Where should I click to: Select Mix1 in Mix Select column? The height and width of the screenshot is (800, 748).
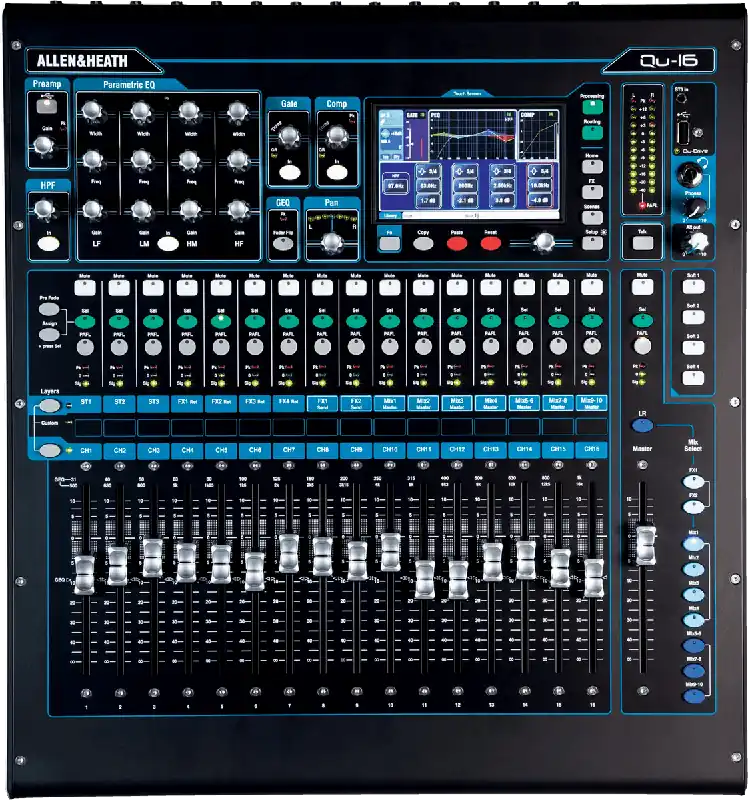point(693,544)
